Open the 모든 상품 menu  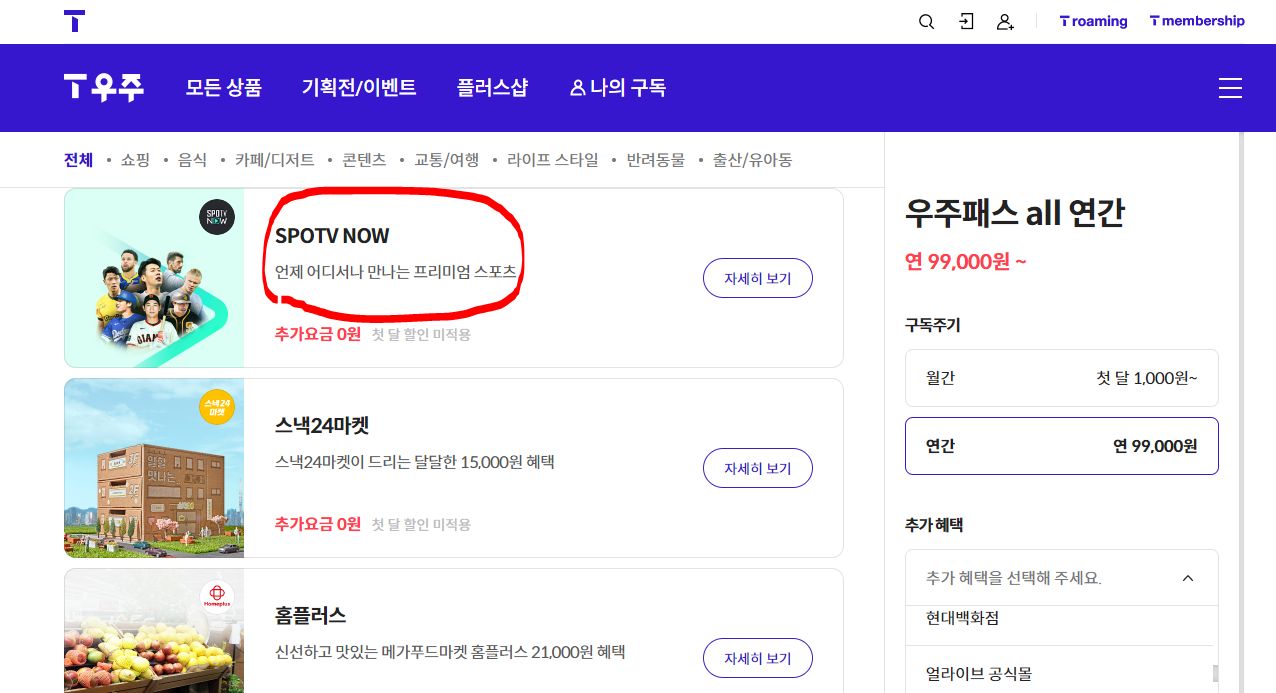coord(223,88)
